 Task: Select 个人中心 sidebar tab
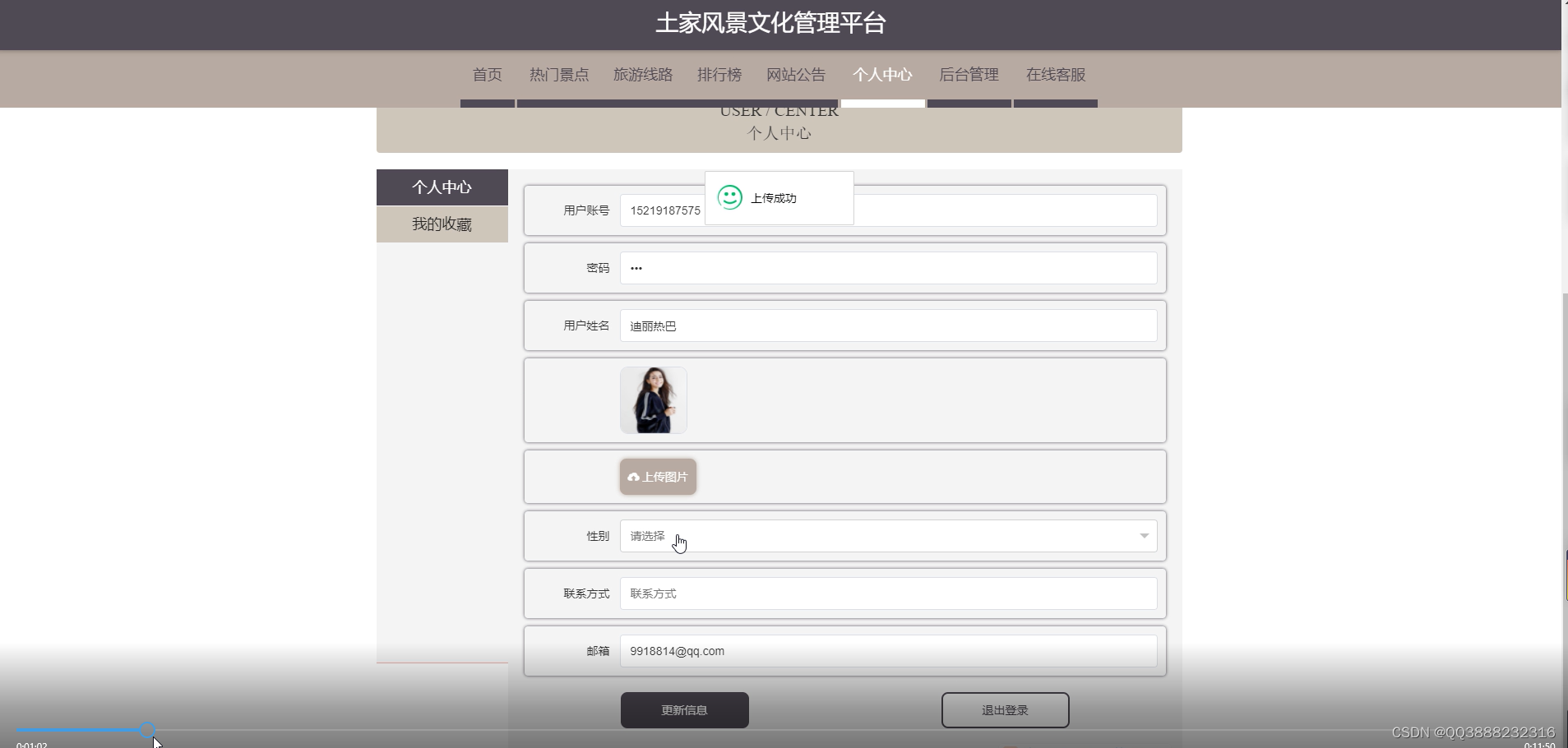click(442, 187)
